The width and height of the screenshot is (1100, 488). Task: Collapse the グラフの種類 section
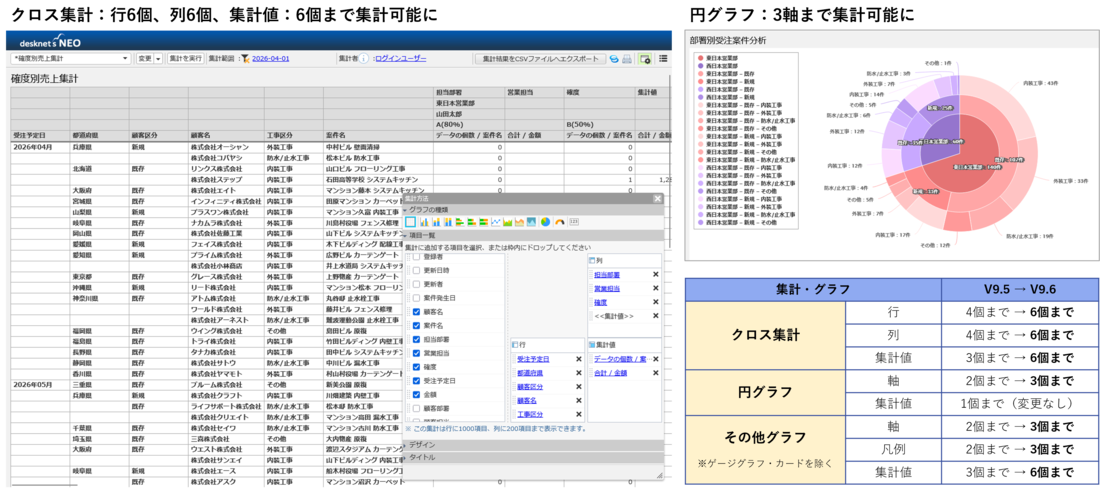532,210
